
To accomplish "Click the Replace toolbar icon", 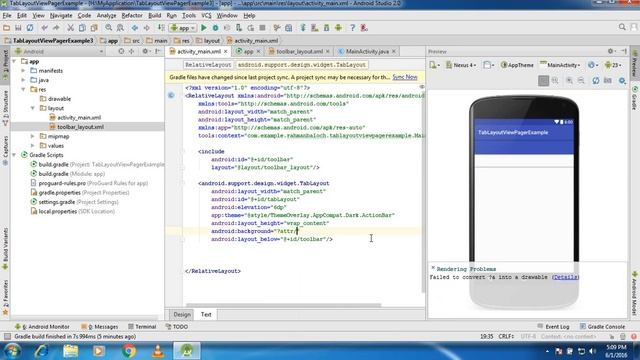I will 120,28.
